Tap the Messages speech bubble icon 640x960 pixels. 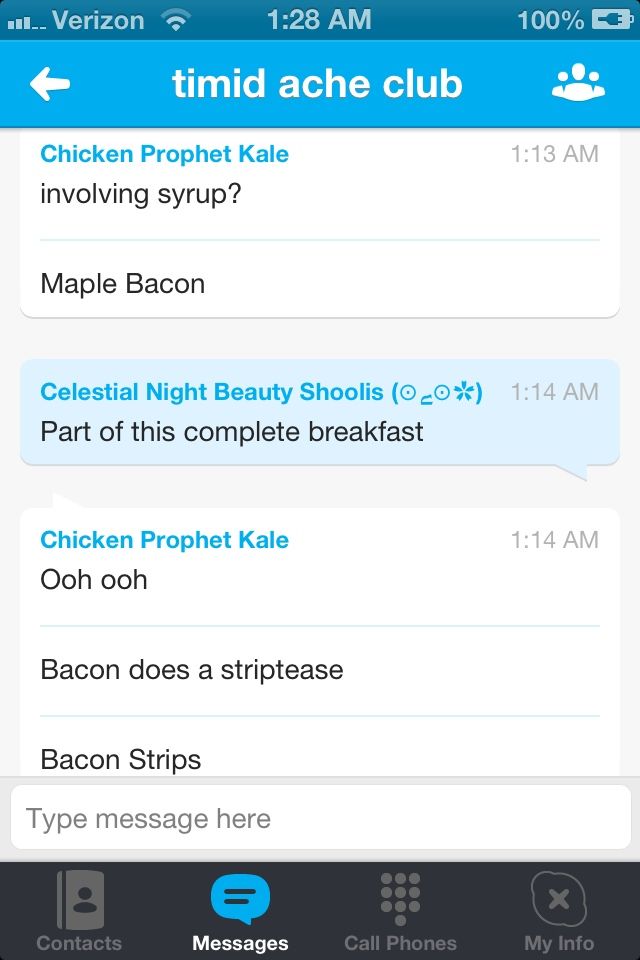click(x=240, y=897)
